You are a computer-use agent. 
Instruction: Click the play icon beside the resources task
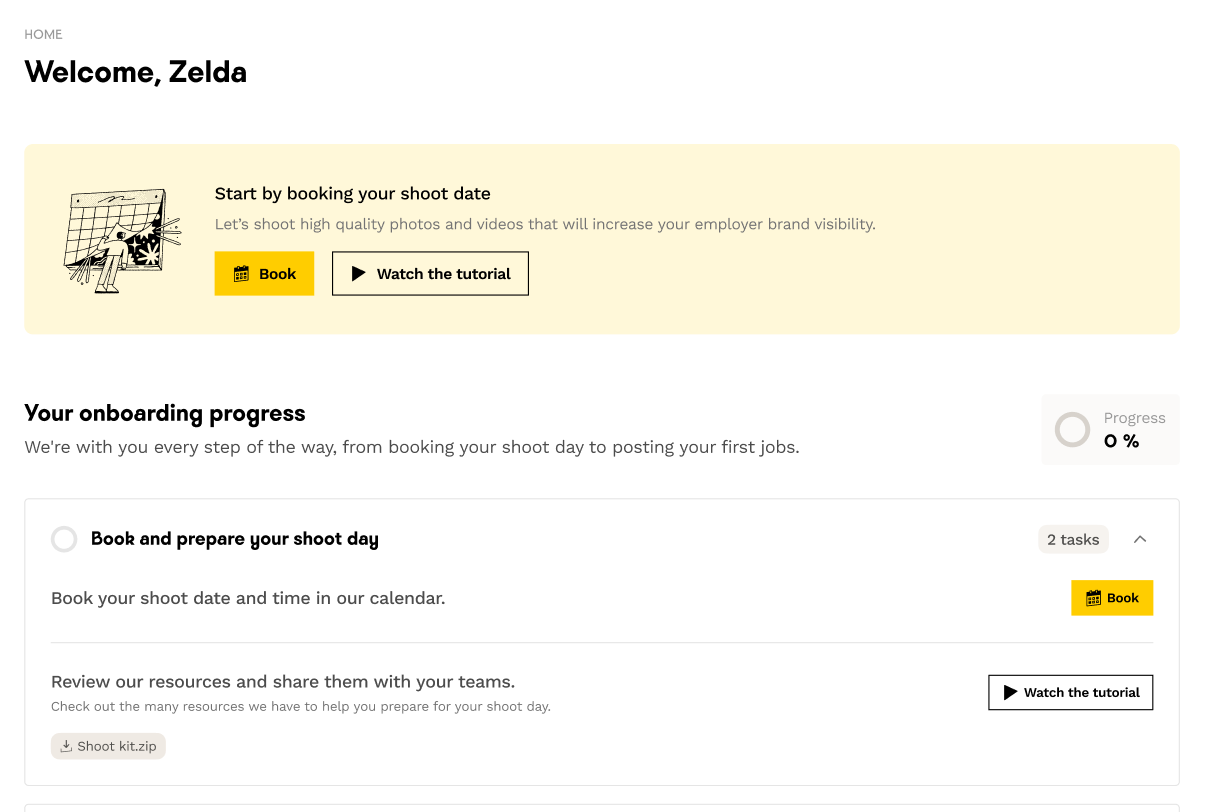(x=1010, y=692)
